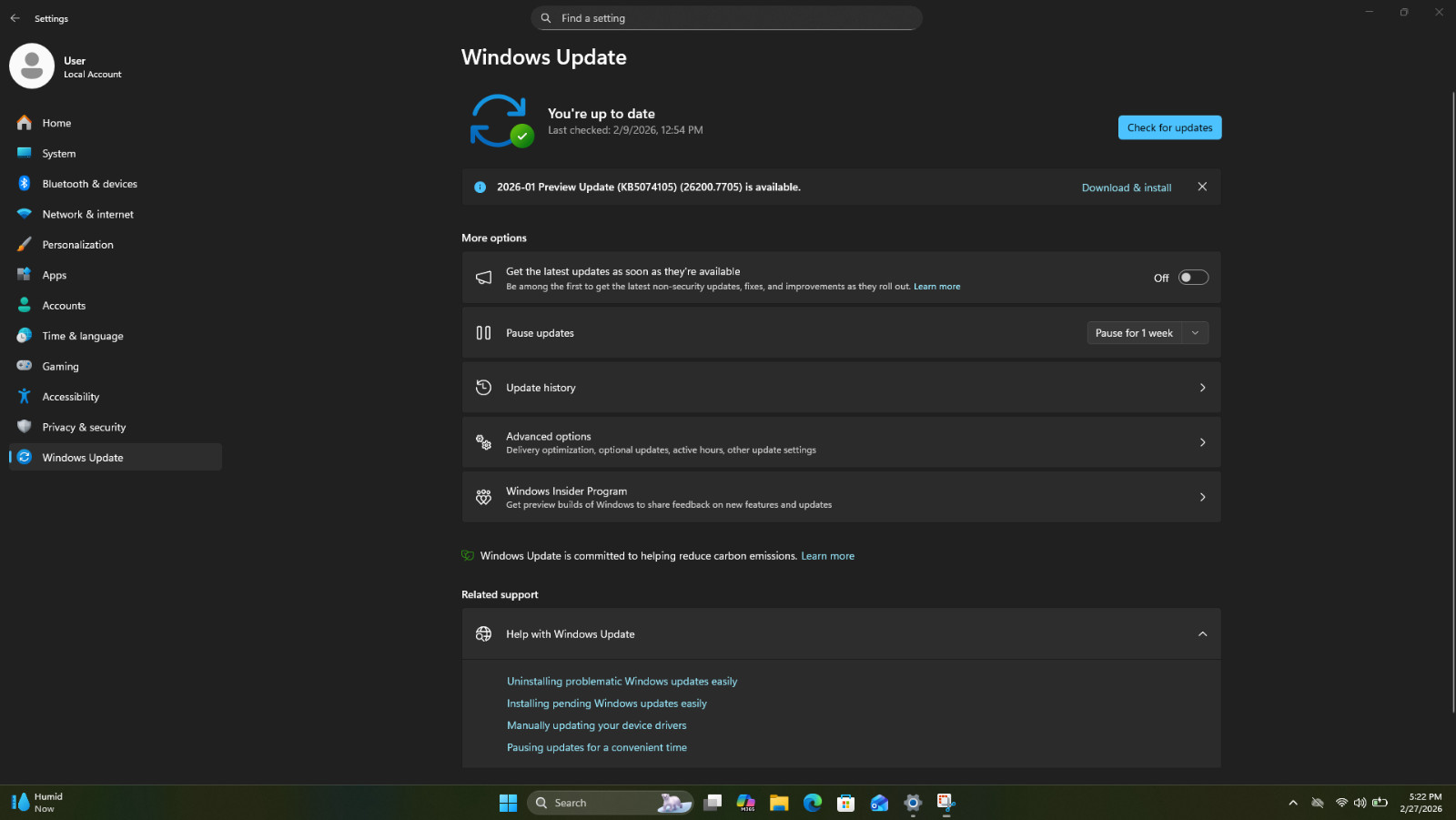The width and height of the screenshot is (1456, 820).
Task: Open Bluetooth & devices settings
Action: pyautogui.click(x=116, y=184)
